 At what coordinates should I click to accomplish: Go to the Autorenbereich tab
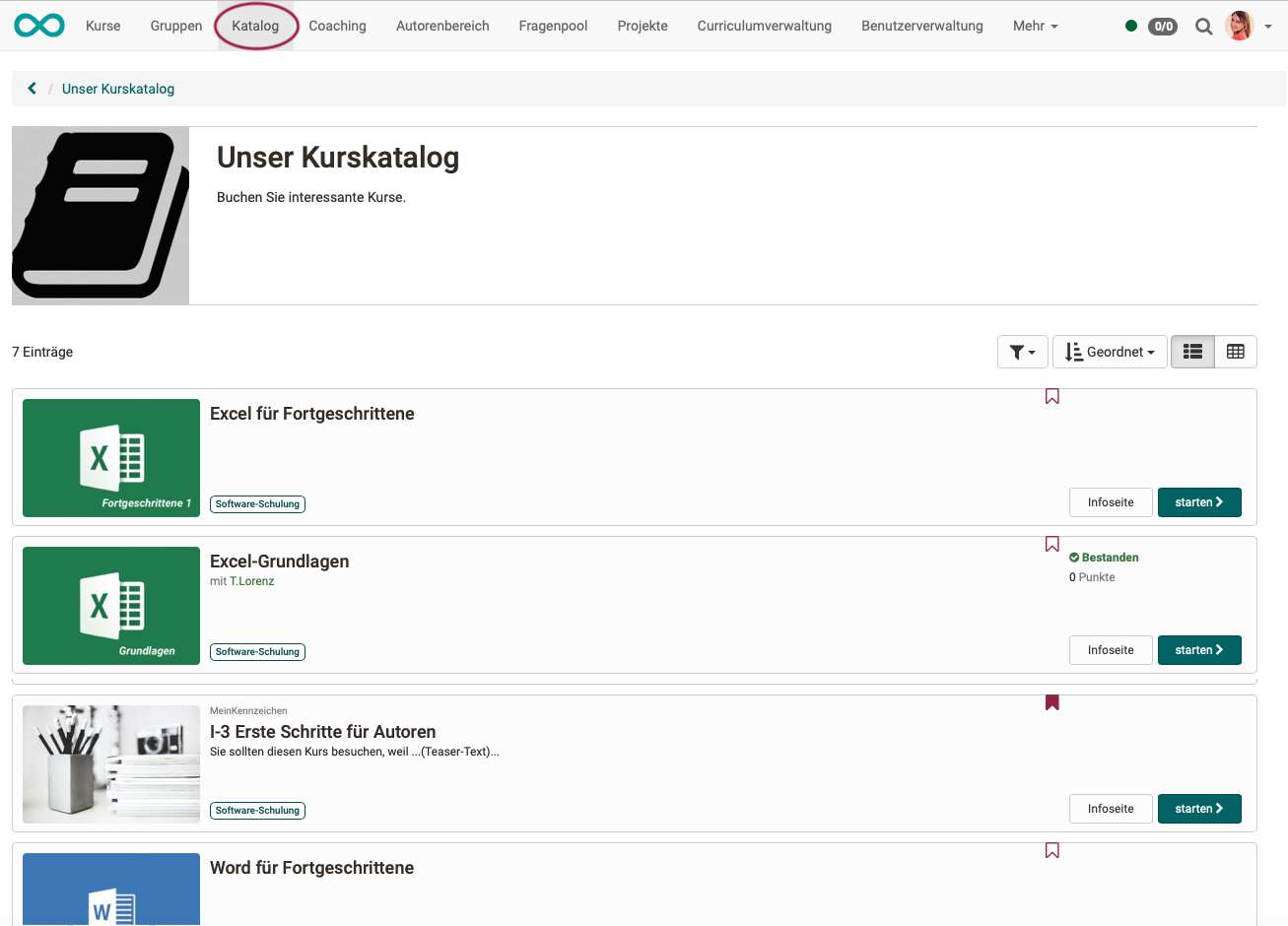[x=442, y=26]
